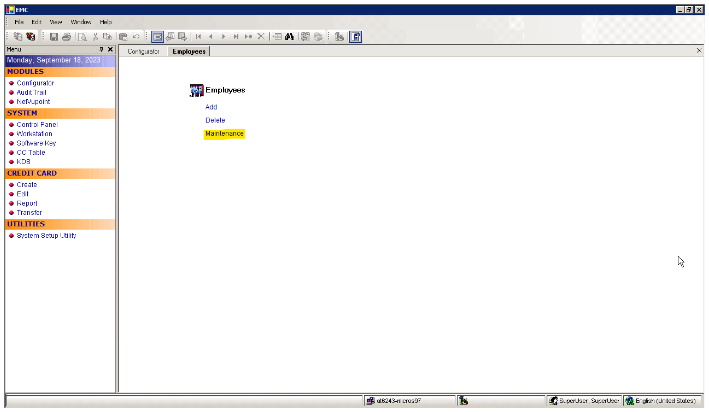Open KDS under System

(x=24, y=161)
